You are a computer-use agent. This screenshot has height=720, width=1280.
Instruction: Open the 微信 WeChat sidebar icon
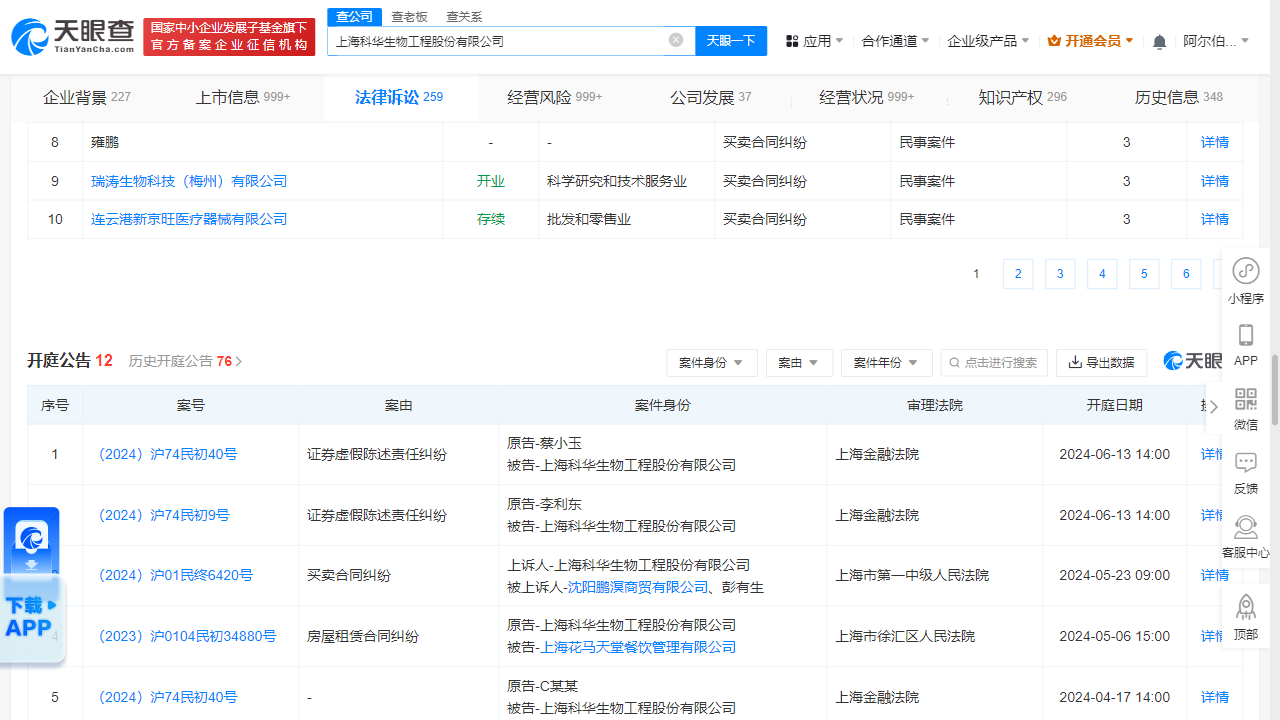coord(1245,399)
